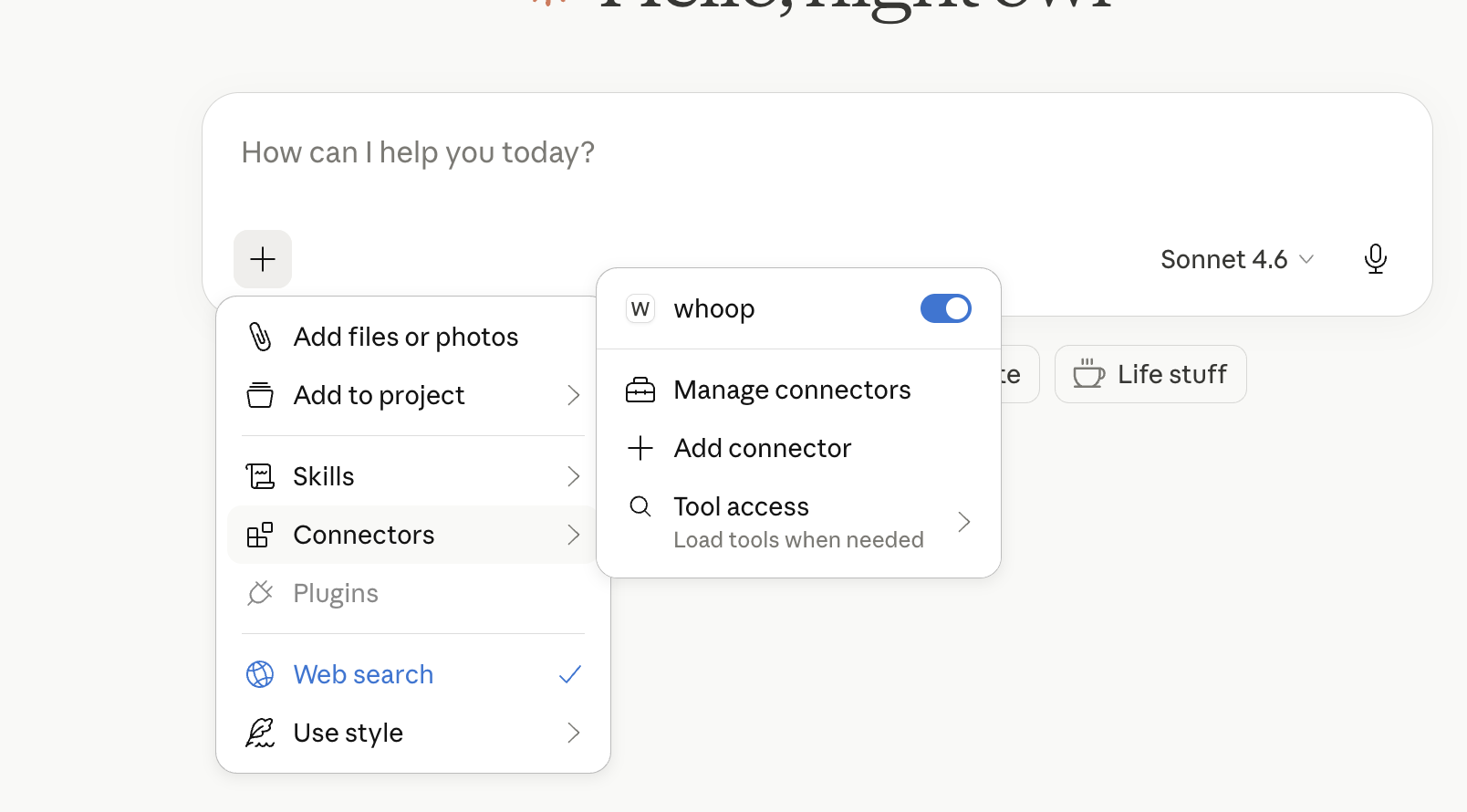This screenshot has height=812, width=1467.
Task: Click Add connector option
Action: tap(762, 448)
